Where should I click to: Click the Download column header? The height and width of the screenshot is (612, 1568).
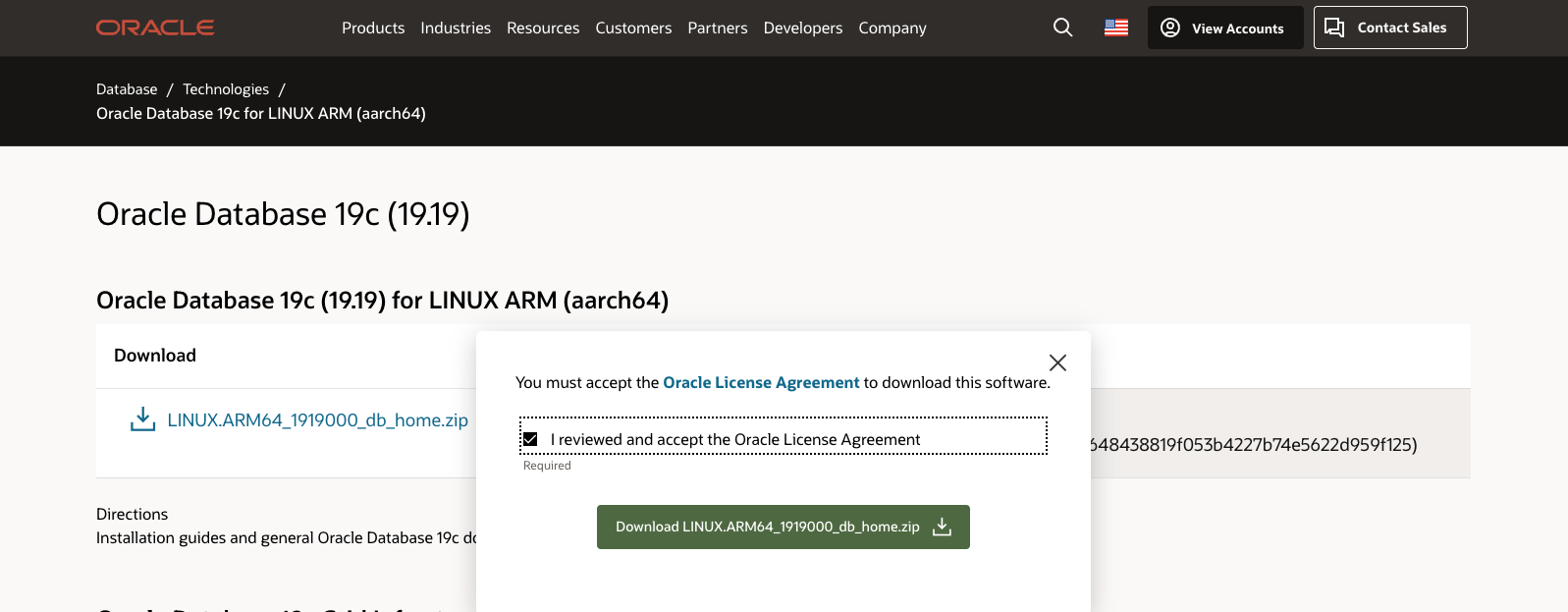click(155, 356)
